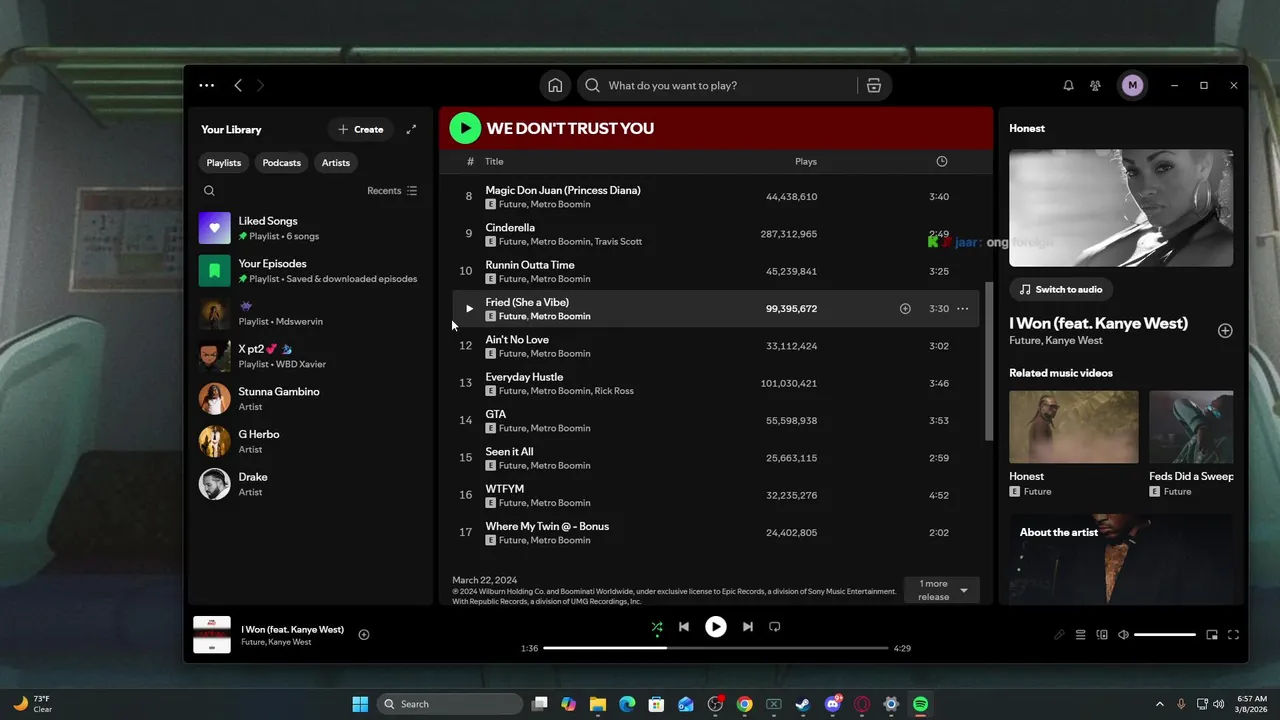
Task: Open Google Chrome from the taskbar
Action: (744, 704)
